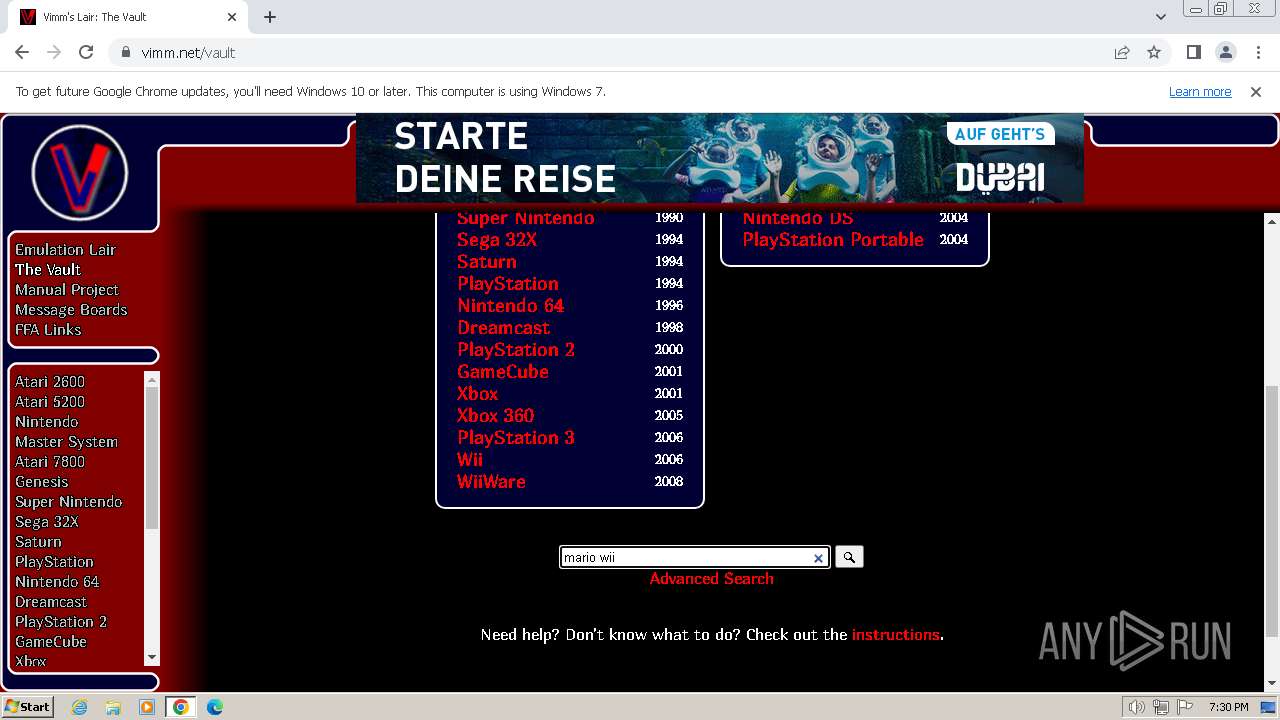Open the PlayStation 2 link in the main list

(x=516, y=349)
